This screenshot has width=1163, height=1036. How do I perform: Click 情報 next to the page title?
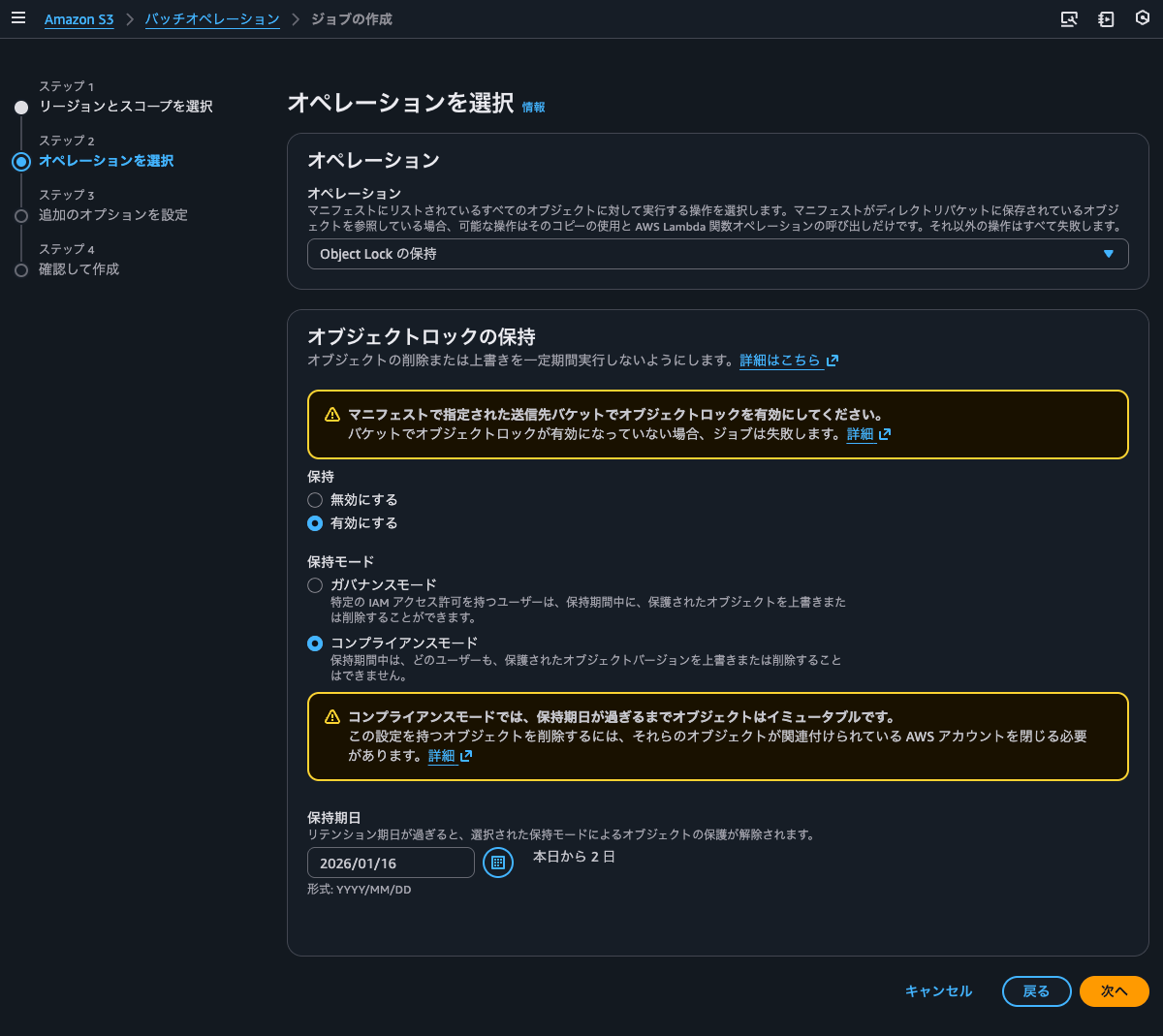[533, 107]
